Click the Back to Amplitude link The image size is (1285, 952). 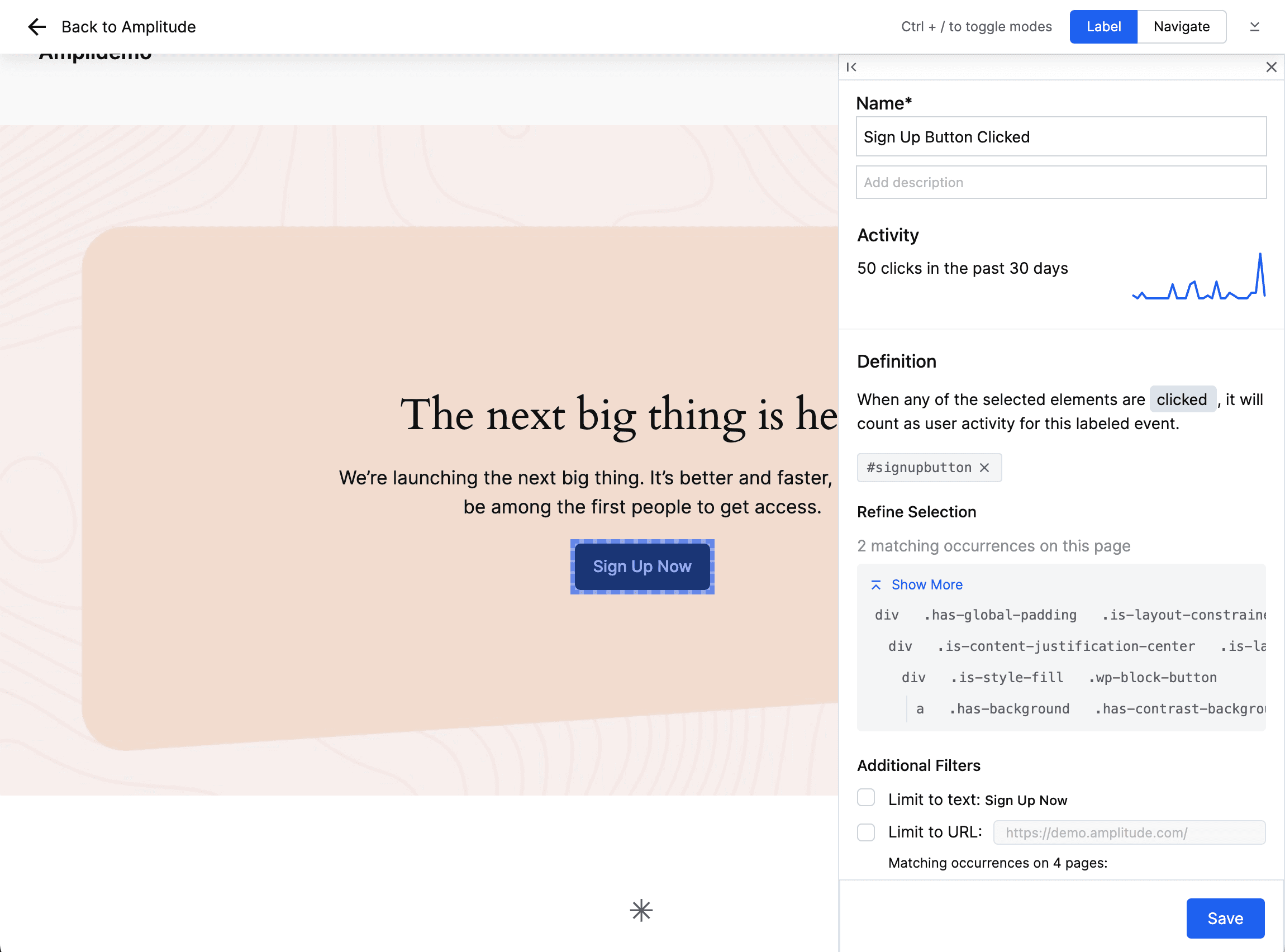click(x=128, y=26)
